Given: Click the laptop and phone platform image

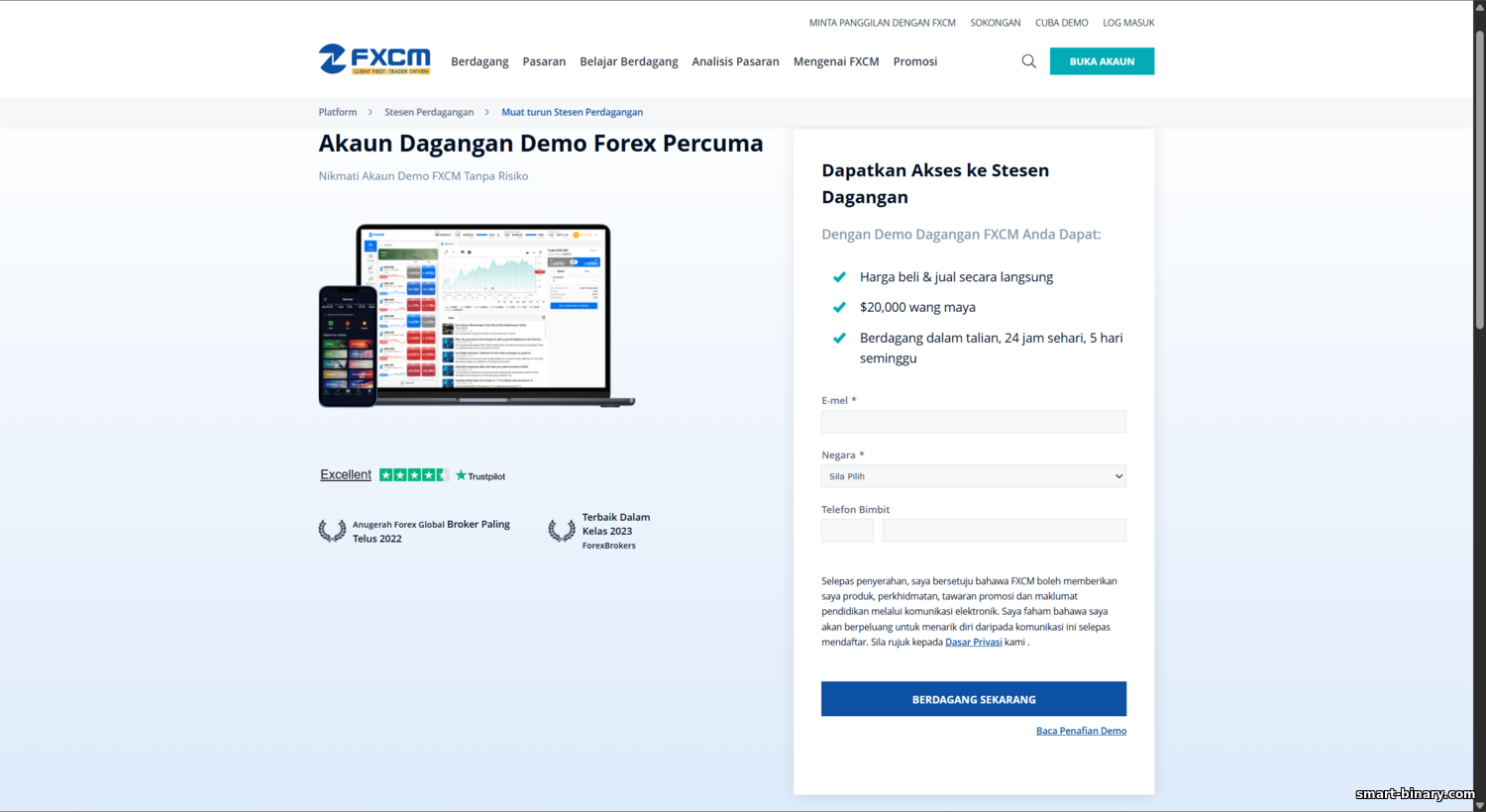Looking at the screenshot, I should [477, 315].
